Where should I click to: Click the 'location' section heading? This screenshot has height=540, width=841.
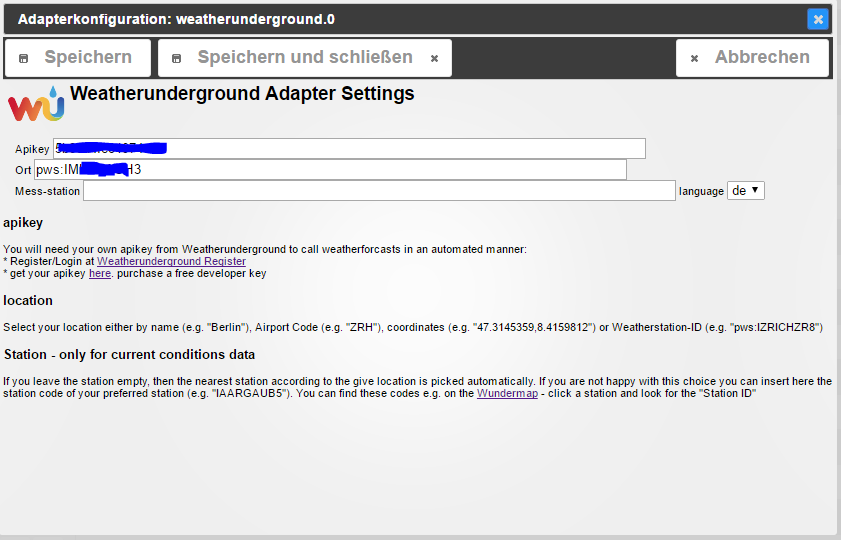pyautogui.click(x=28, y=300)
